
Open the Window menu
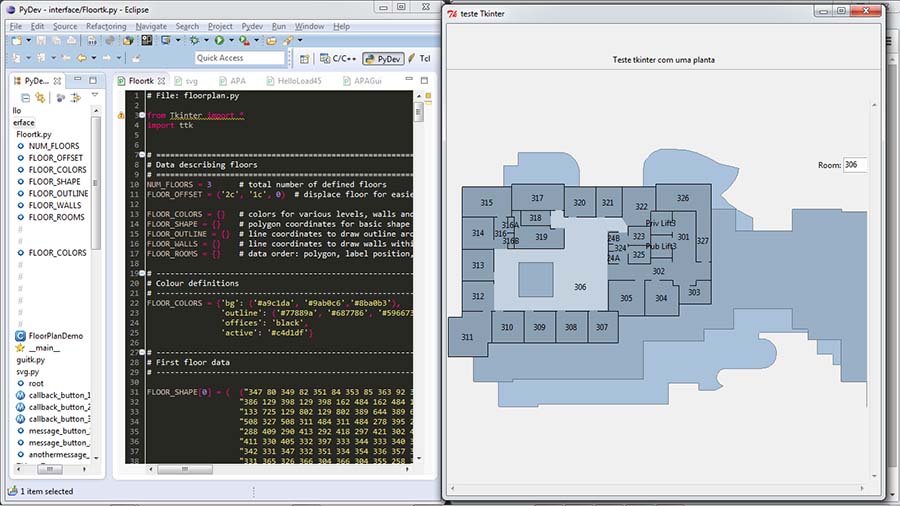pyautogui.click(x=309, y=26)
